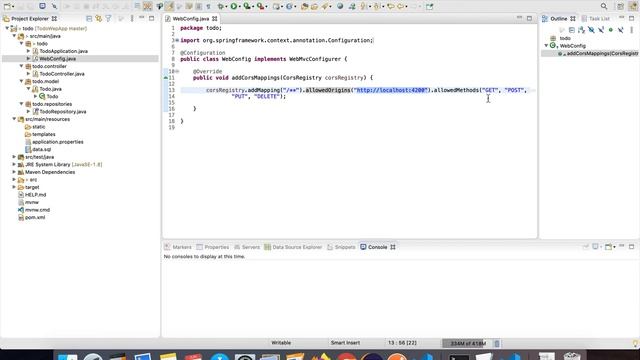Click the Open Task toolbar icon
The image size is (640, 360).
point(314,6)
